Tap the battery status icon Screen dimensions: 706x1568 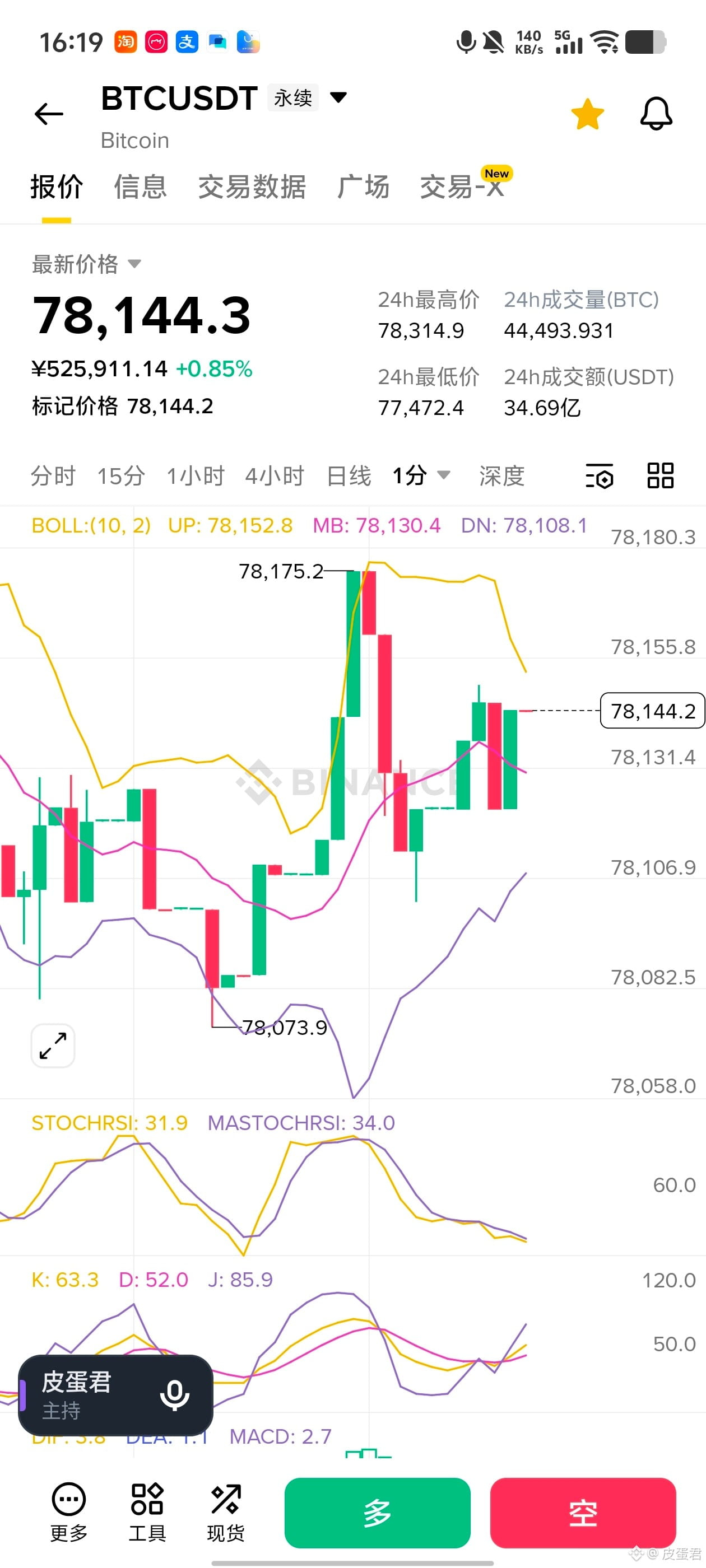click(x=645, y=41)
